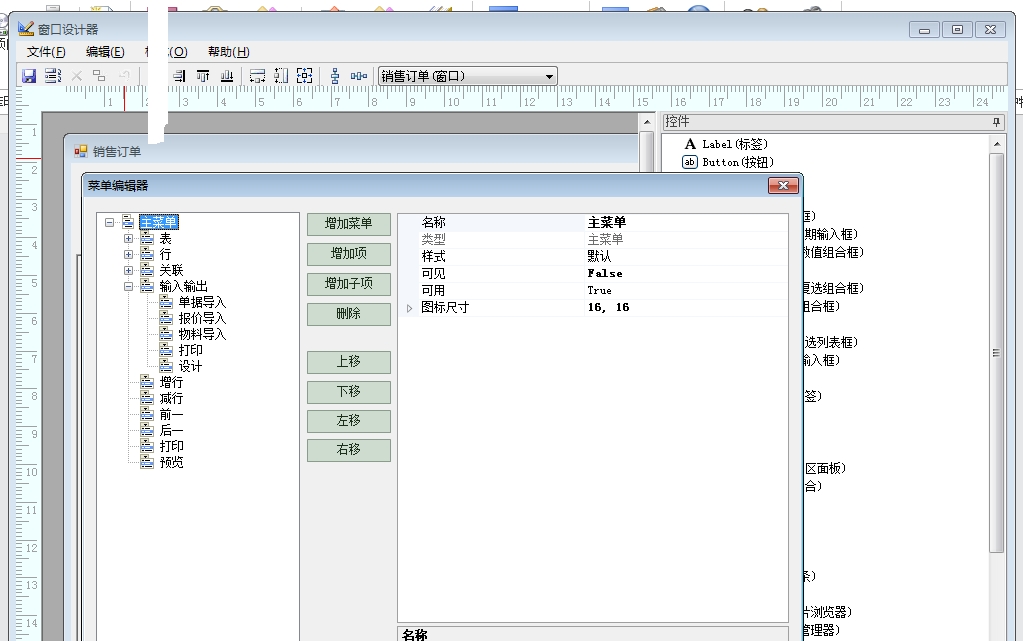Click the 增加菜单 button
This screenshot has width=1023, height=641.
pos(348,224)
